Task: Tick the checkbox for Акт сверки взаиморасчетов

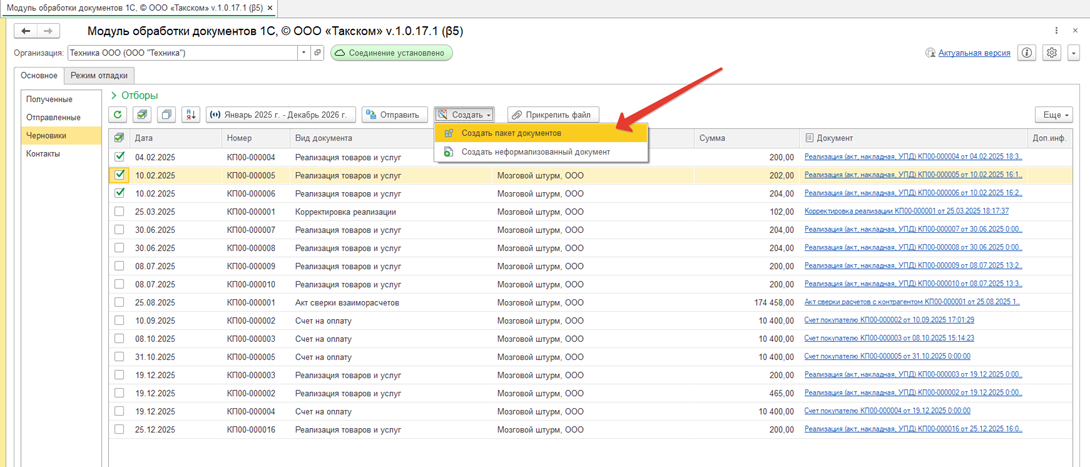Action: (x=119, y=302)
